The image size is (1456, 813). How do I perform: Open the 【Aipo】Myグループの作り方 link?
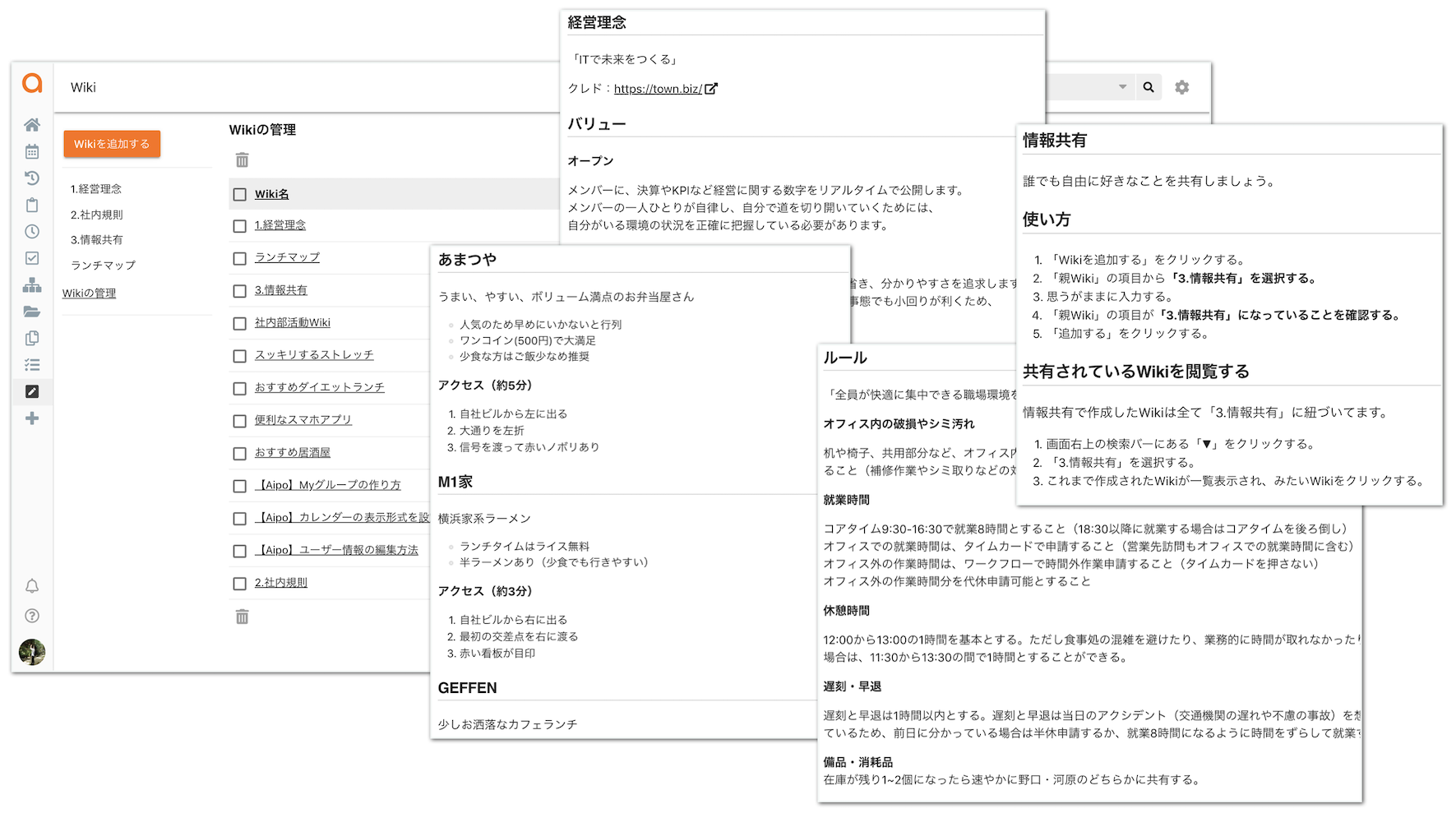pyautogui.click(x=327, y=485)
